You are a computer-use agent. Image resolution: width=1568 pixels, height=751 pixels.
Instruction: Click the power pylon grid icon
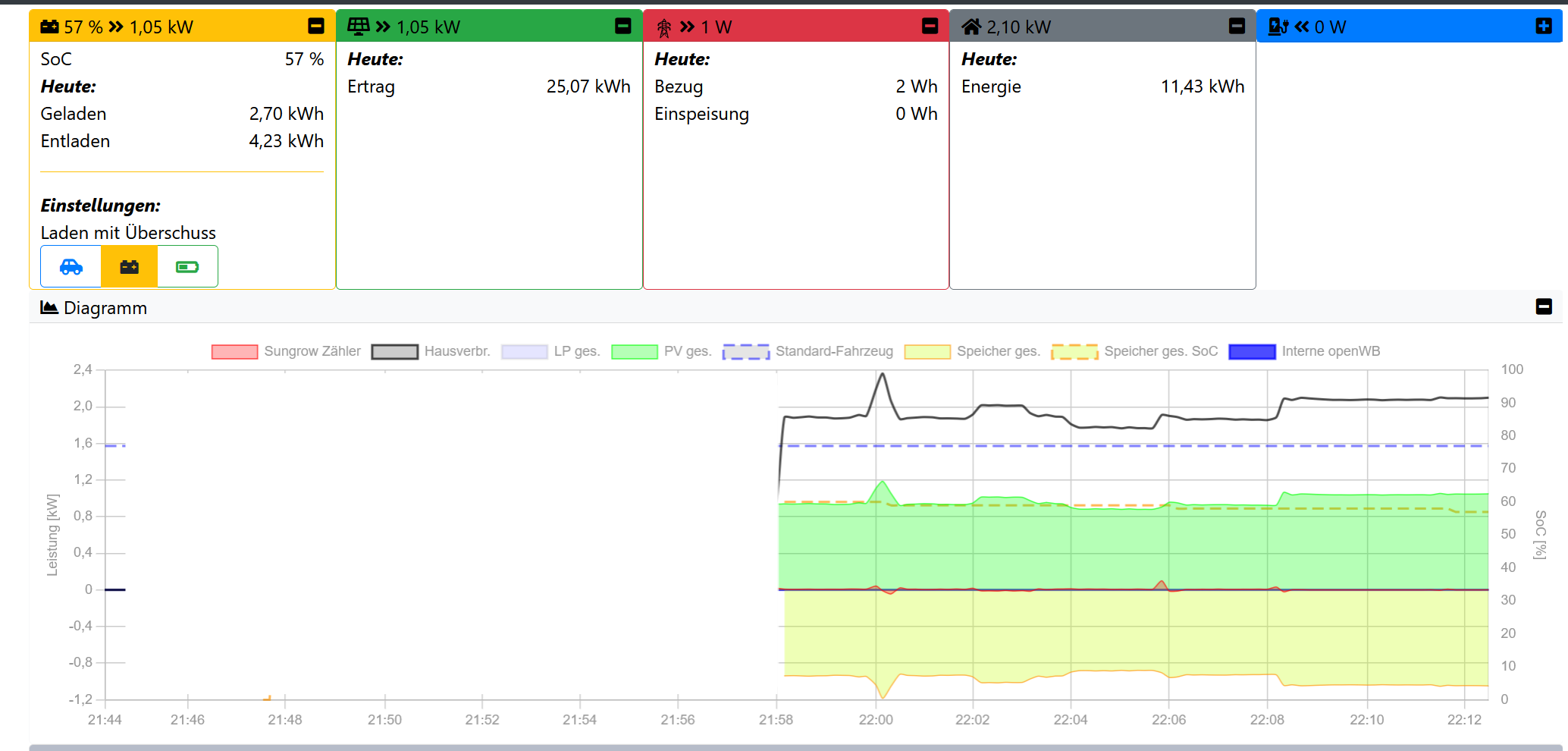point(664,28)
